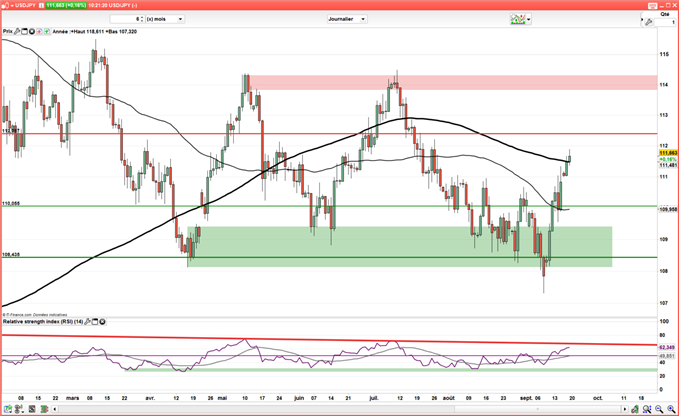The image size is (679, 416).
Task: Click the horizontal time scrollbar thumb
Action: click(x=538, y=409)
